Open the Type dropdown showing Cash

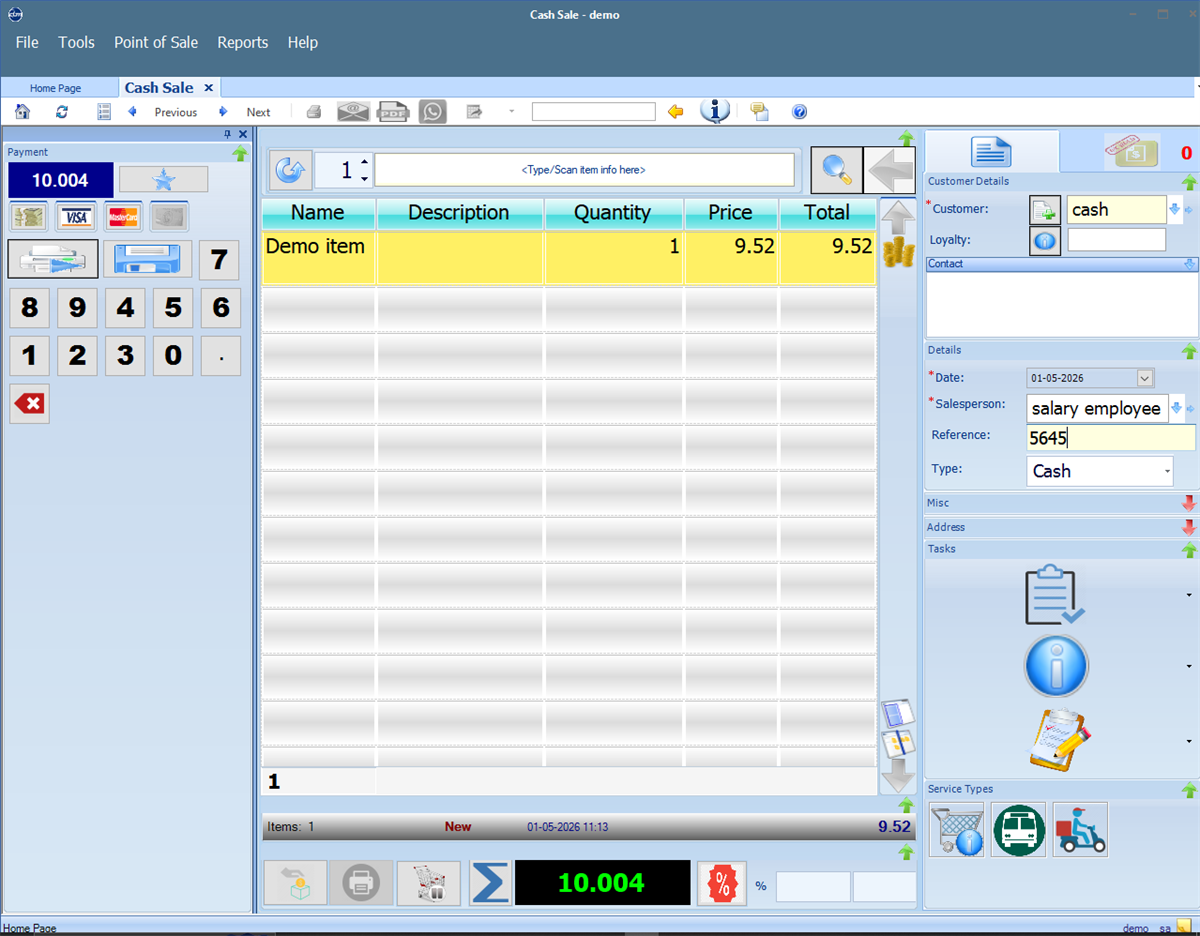point(1167,471)
